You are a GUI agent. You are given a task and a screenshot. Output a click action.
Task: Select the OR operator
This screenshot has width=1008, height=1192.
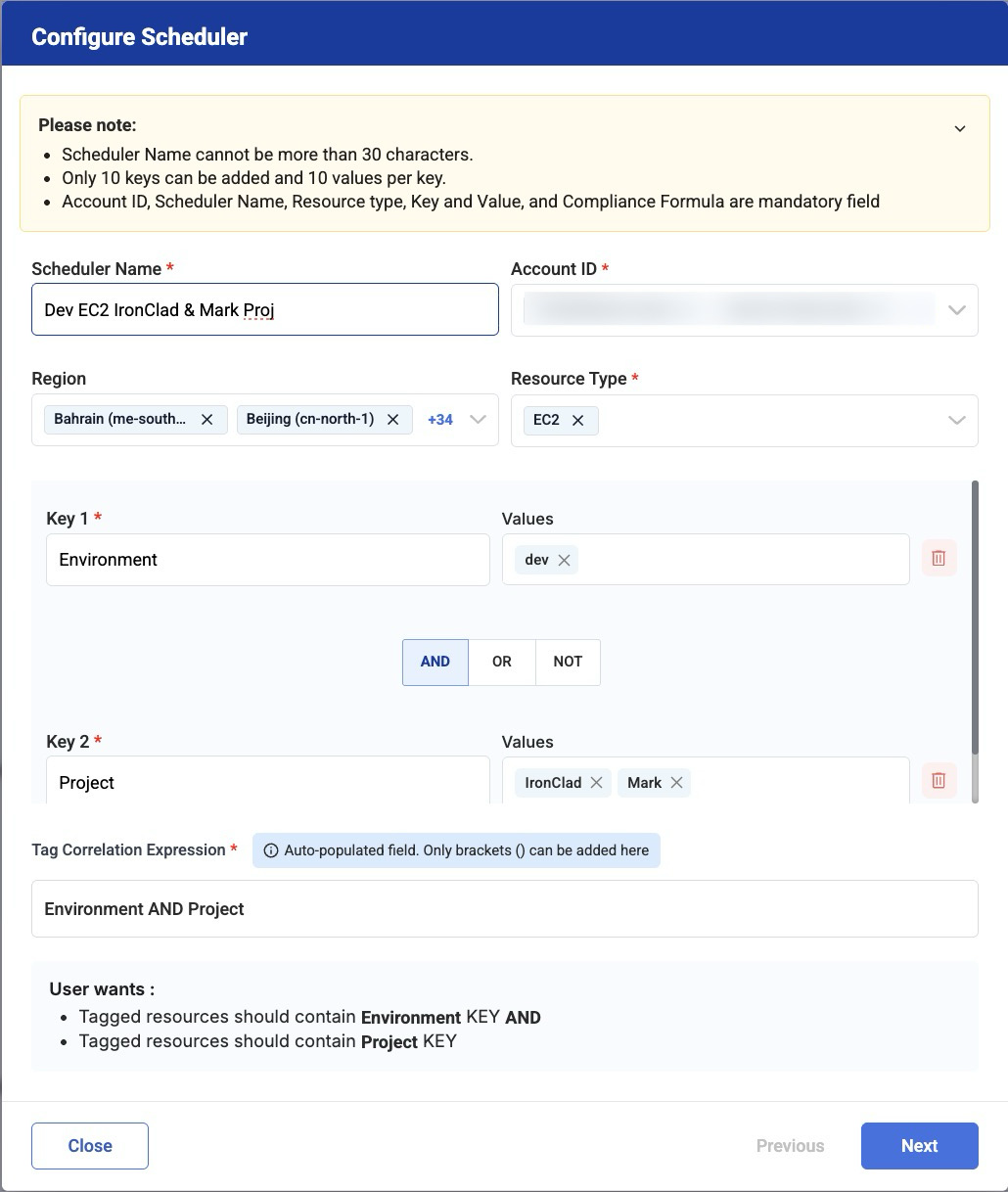tap(502, 662)
